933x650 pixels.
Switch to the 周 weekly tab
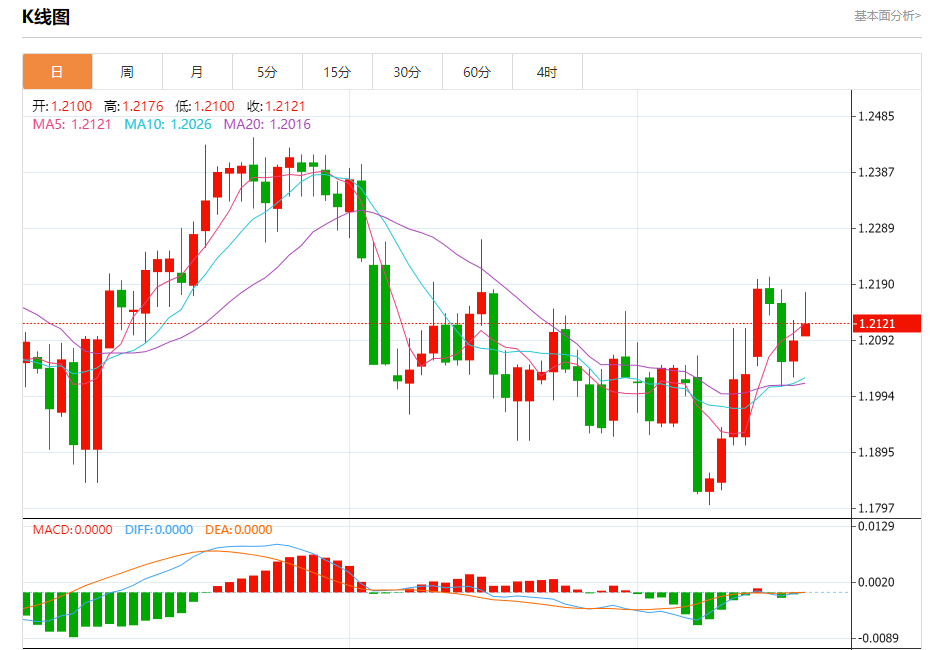(127, 72)
